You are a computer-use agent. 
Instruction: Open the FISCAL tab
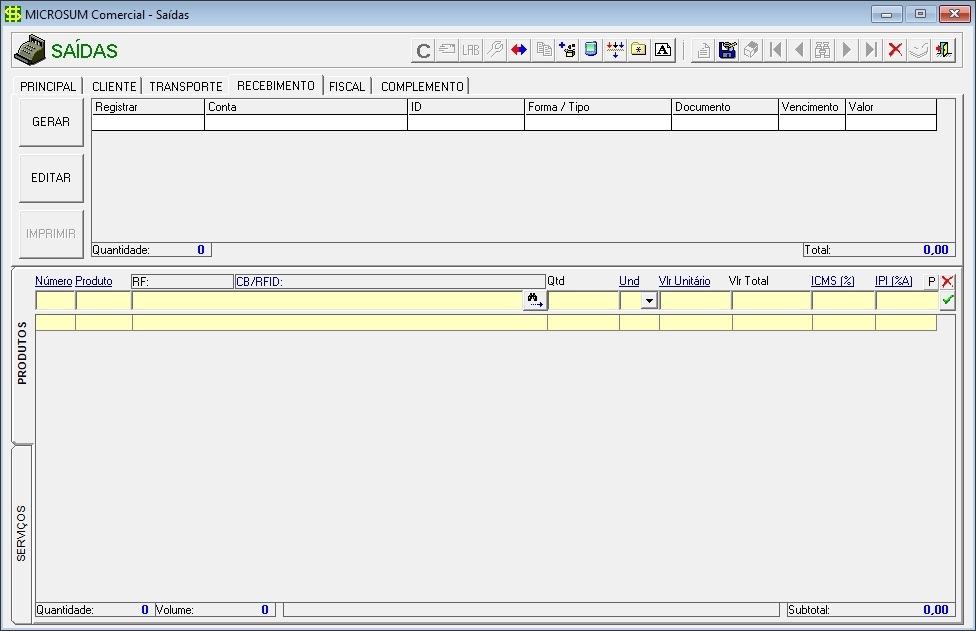tap(347, 87)
